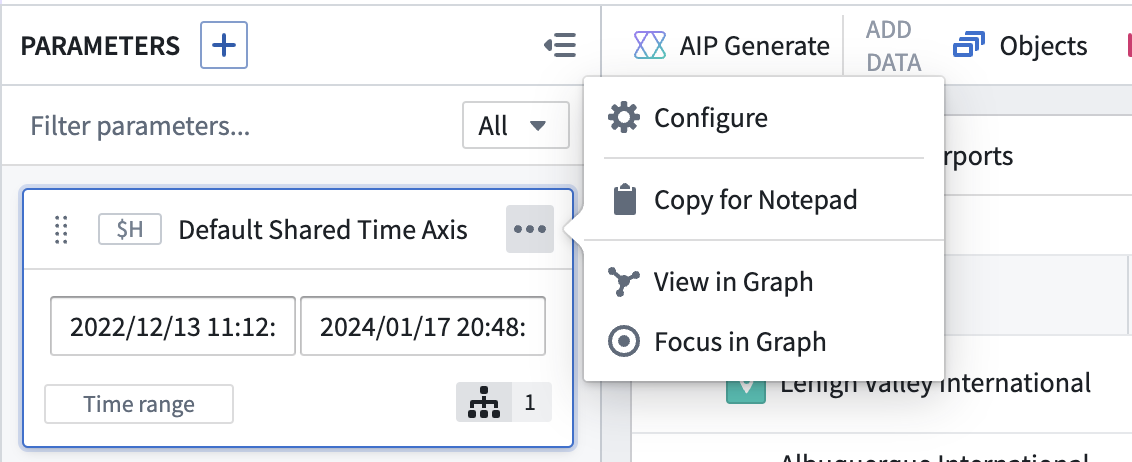Click the AIP Generate logo icon
The width and height of the screenshot is (1132, 462).
tap(649, 45)
